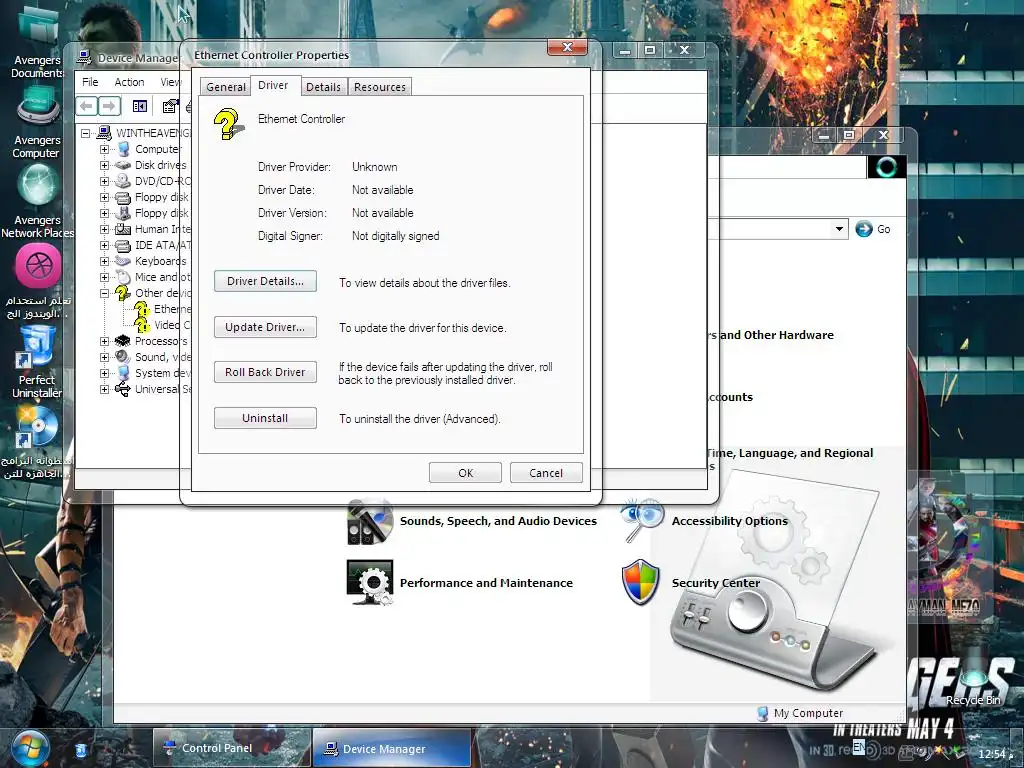The height and width of the screenshot is (768, 1024).
Task: Expand IDE ATA/ATAPI controllers node
Action: coord(104,246)
